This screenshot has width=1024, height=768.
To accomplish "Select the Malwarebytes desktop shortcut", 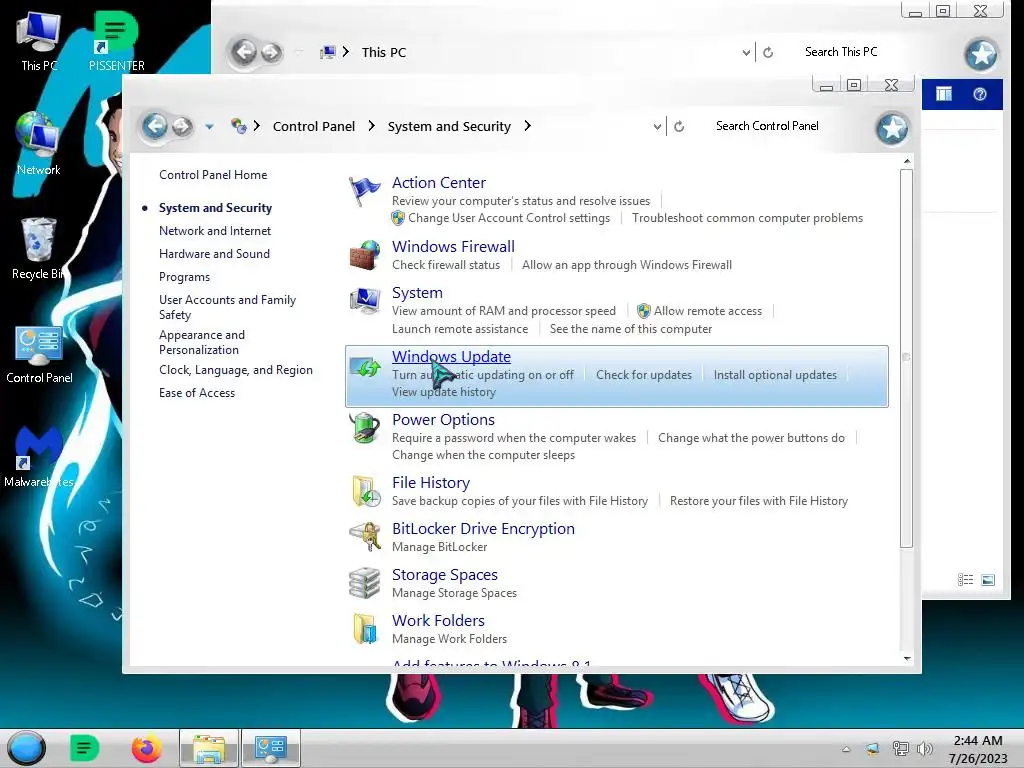I will coord(39,456).
